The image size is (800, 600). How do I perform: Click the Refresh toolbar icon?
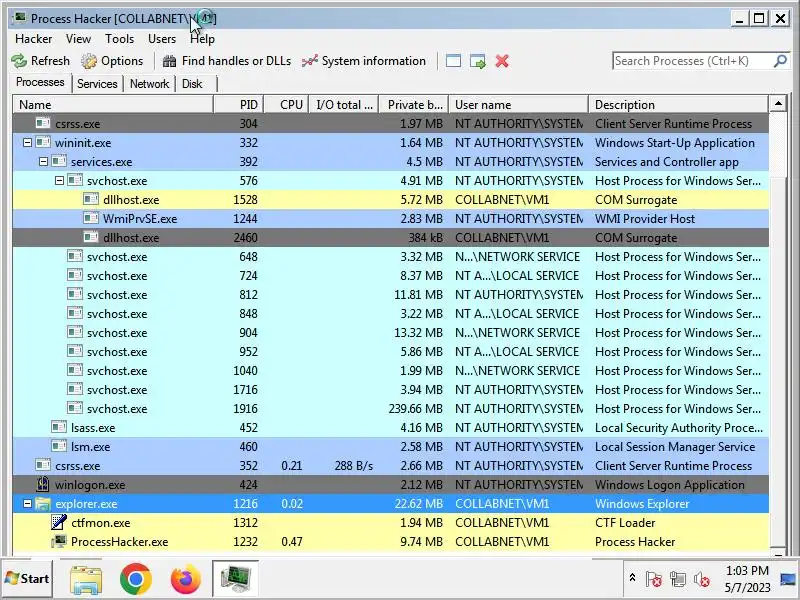click(19, 61)
